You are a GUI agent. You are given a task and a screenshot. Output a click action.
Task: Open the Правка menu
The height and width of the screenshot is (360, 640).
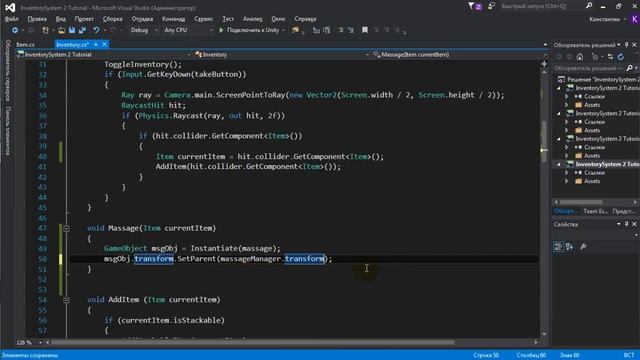pos(37,19)
